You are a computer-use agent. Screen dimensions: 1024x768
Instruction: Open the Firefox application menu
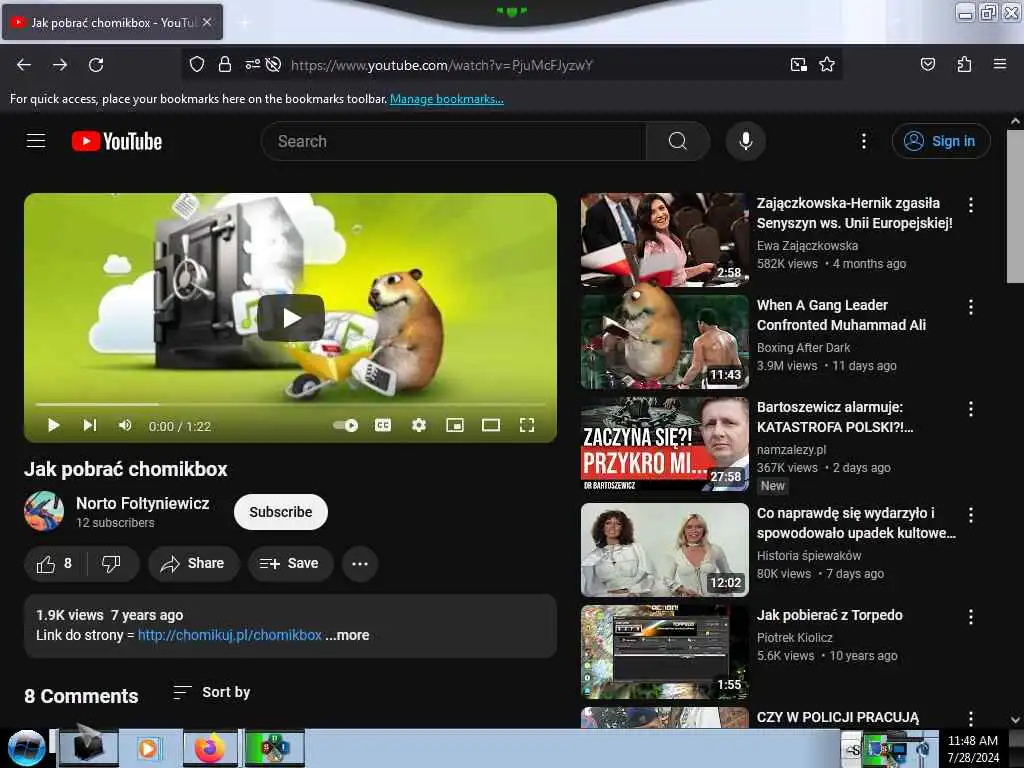1000,64
